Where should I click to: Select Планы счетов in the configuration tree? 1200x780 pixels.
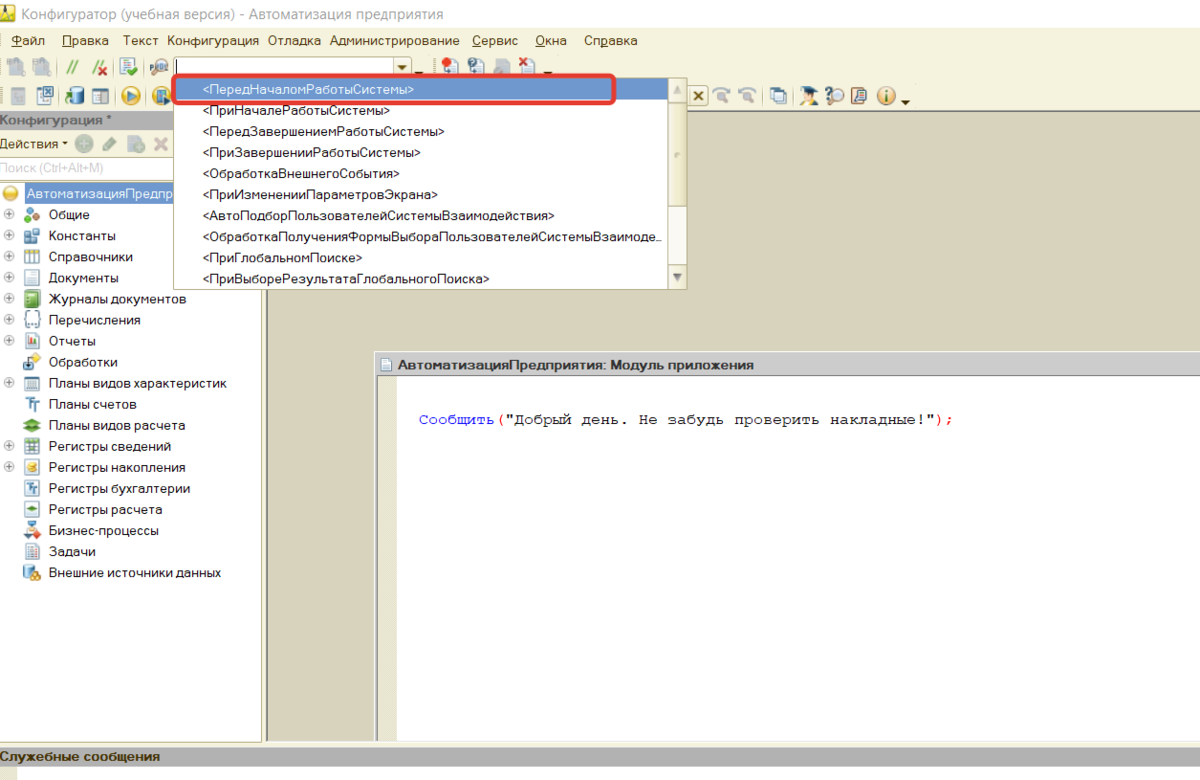tap(92, 404)
